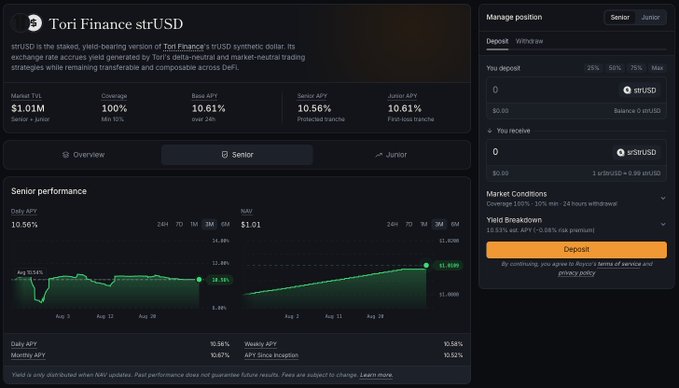This screenshot has height=388, width=679.
Task: Click the APY Since Inception label
Action: (x=272, y=356)
